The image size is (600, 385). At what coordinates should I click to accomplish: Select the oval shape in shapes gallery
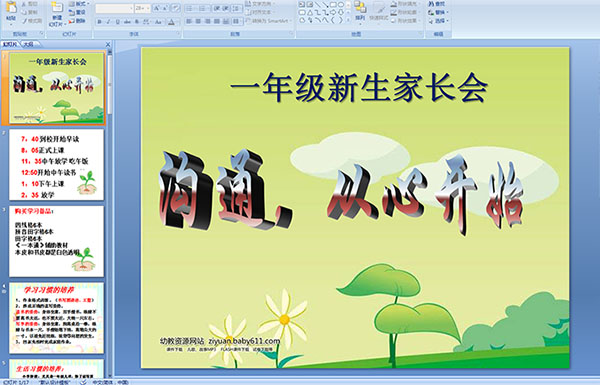[340, 5]
